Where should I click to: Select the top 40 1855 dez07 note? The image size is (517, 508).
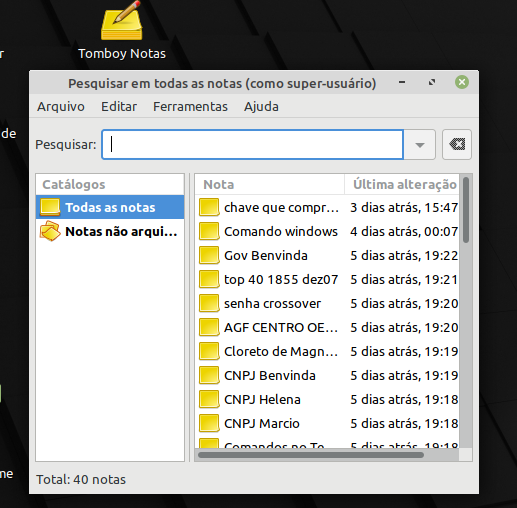click(x=327, y=279)
